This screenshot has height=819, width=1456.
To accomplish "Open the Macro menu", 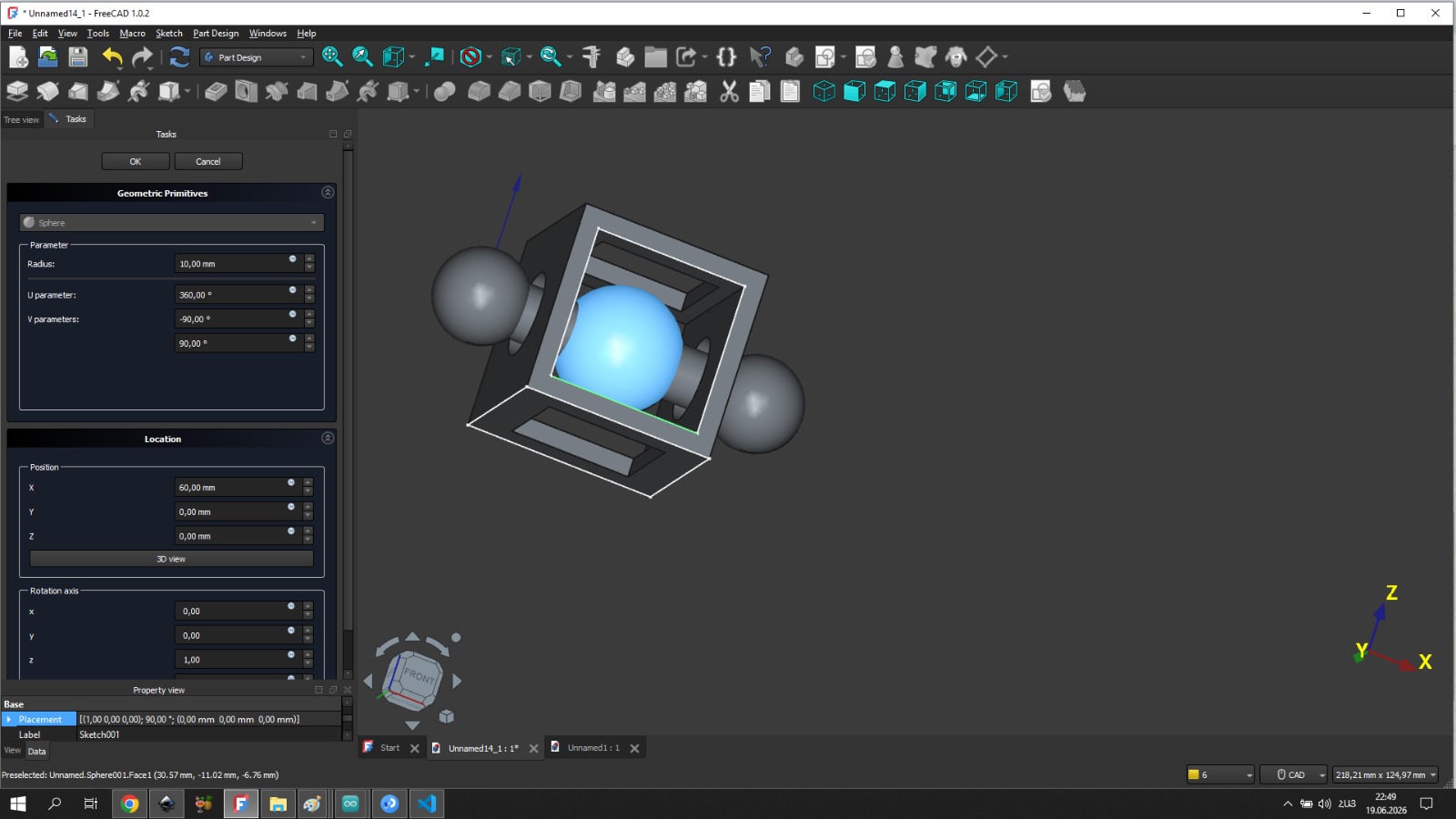I will (132, 34).
